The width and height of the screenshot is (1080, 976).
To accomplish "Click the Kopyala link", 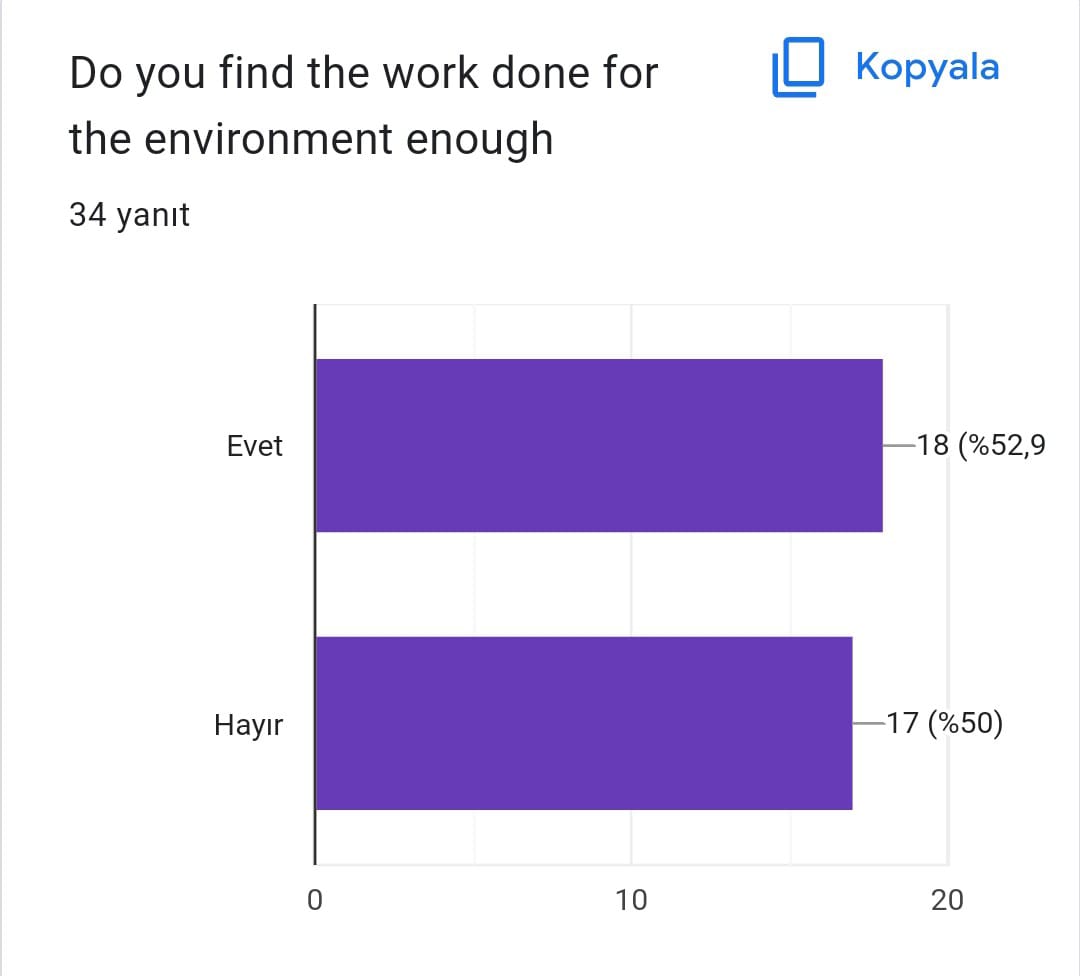I will (931, 67).
